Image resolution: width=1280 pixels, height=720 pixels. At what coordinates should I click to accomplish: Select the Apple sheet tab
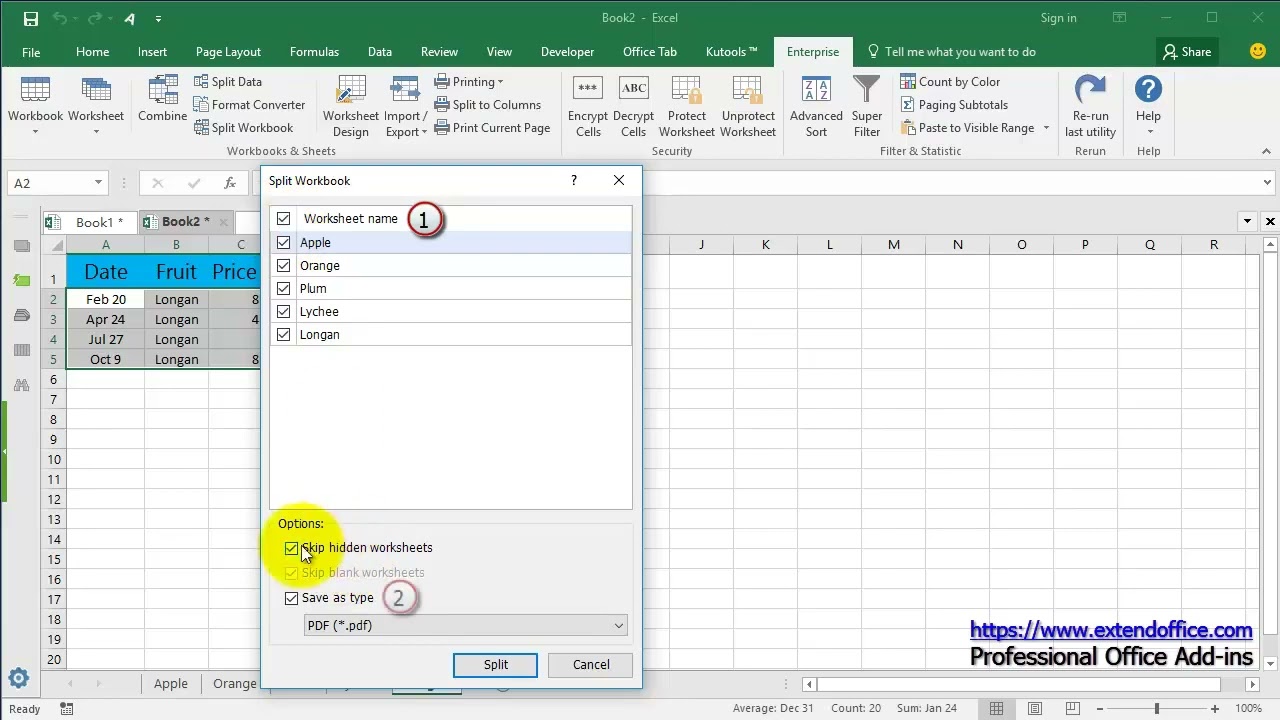coord(170,684)
